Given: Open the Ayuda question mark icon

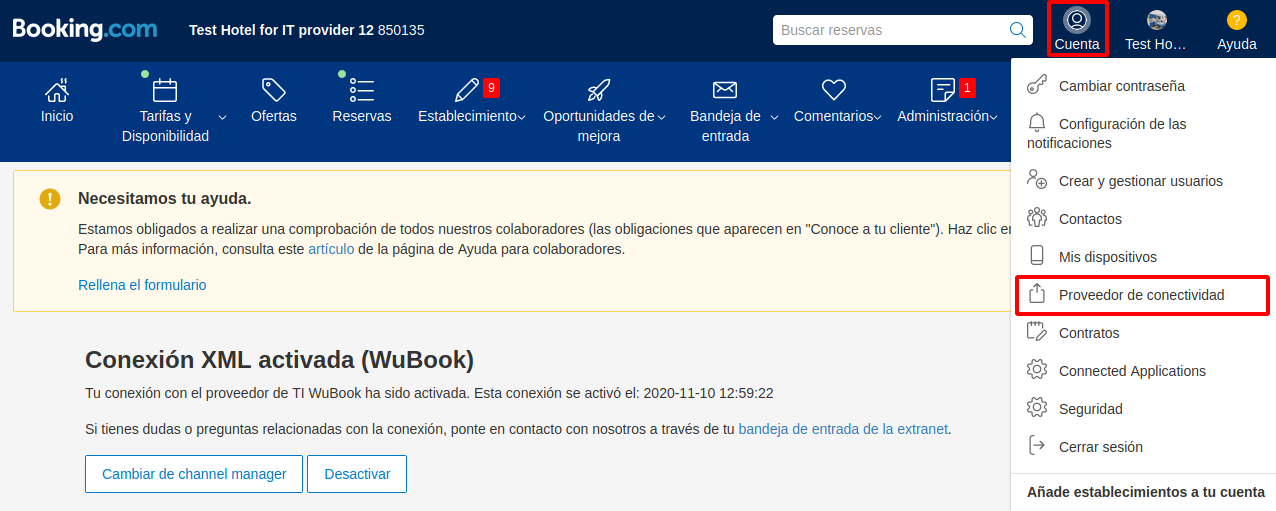Looking at the screenshot, I should (1237, 19).
